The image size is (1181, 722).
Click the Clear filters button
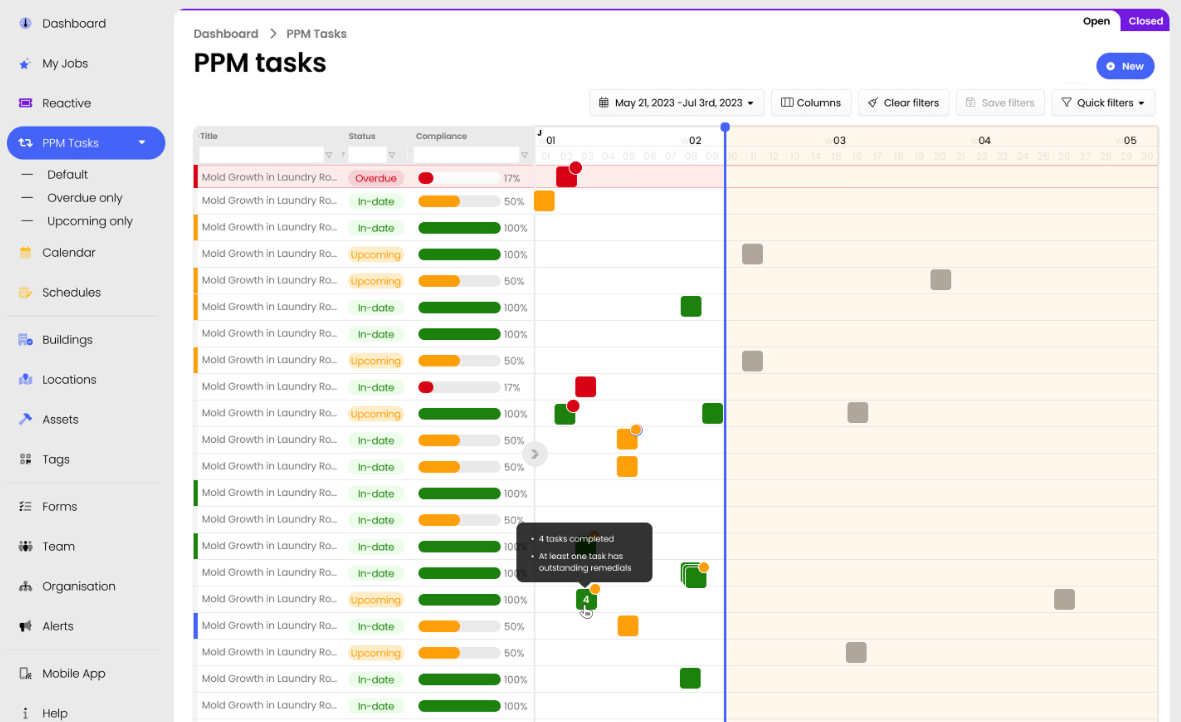pyautogui.click(x=903, y=102)
